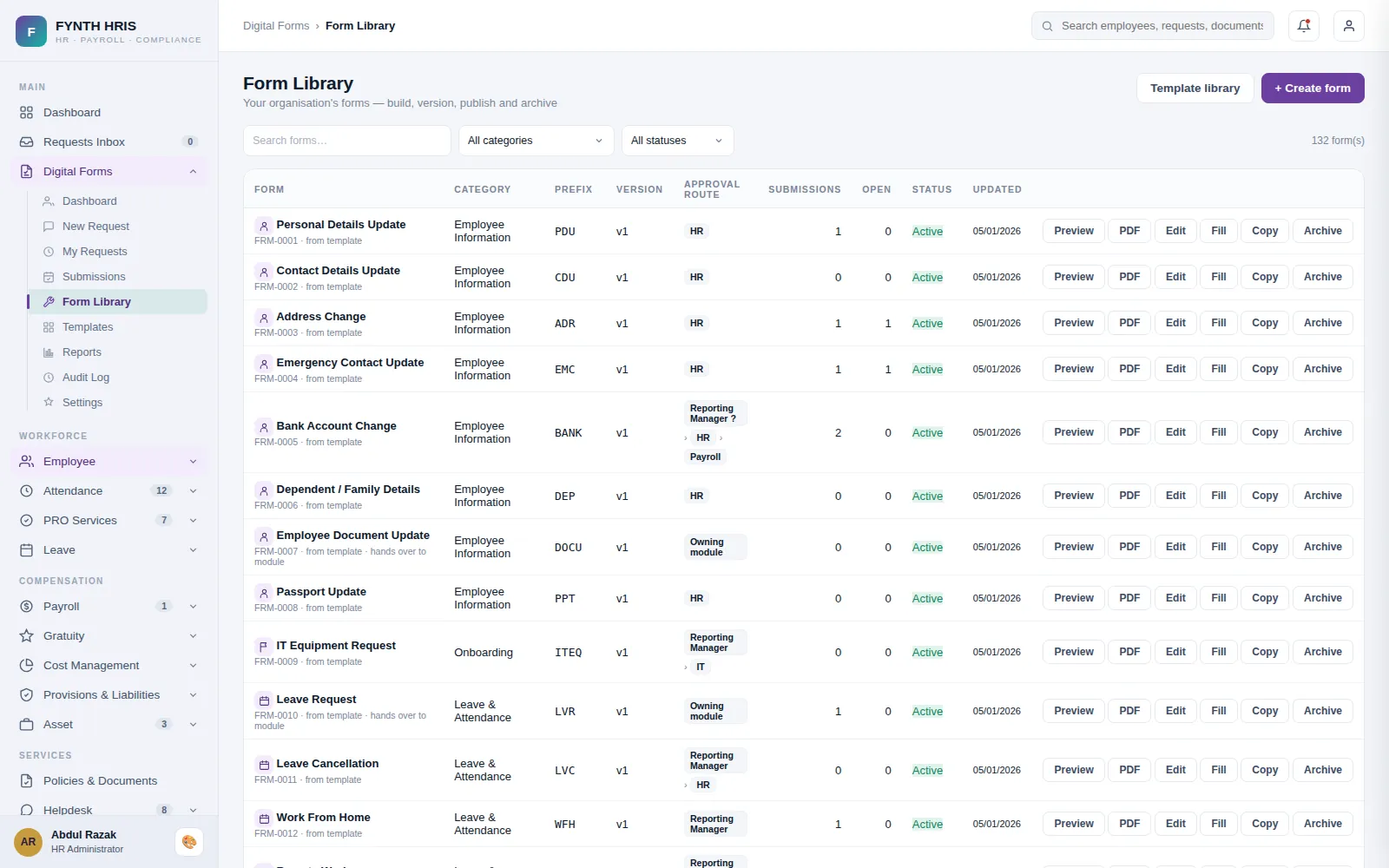Click the PRO Services check icon

(x=26, y=521)
